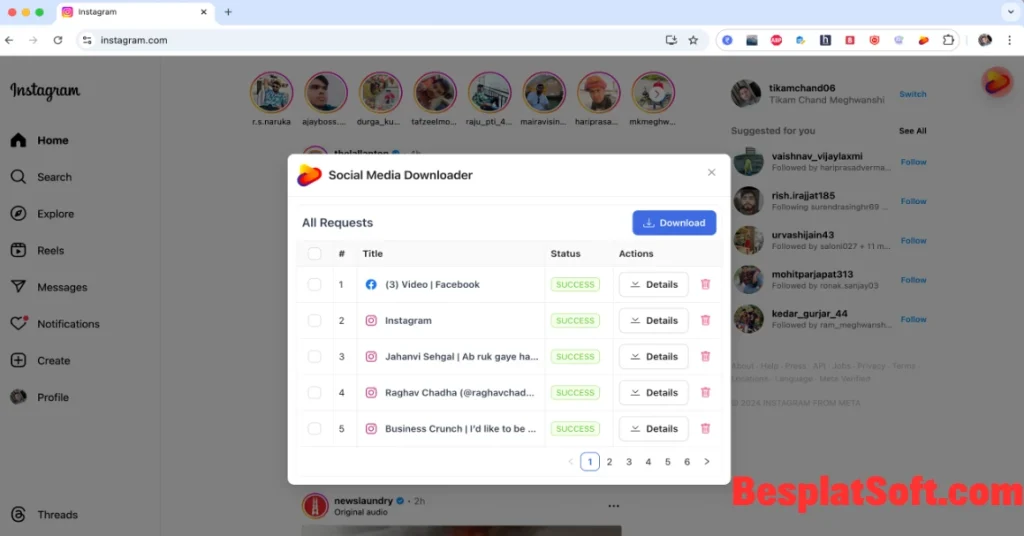
Task: Click Create in the Instagram sidebar
Action: (x=40, y=360)
